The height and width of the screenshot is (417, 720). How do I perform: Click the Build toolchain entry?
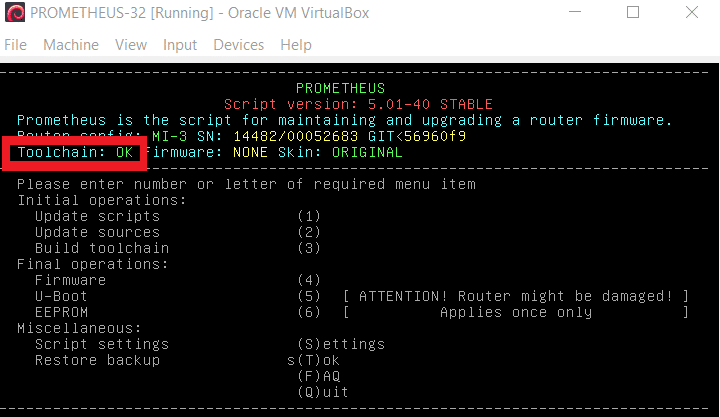(102, 248)
